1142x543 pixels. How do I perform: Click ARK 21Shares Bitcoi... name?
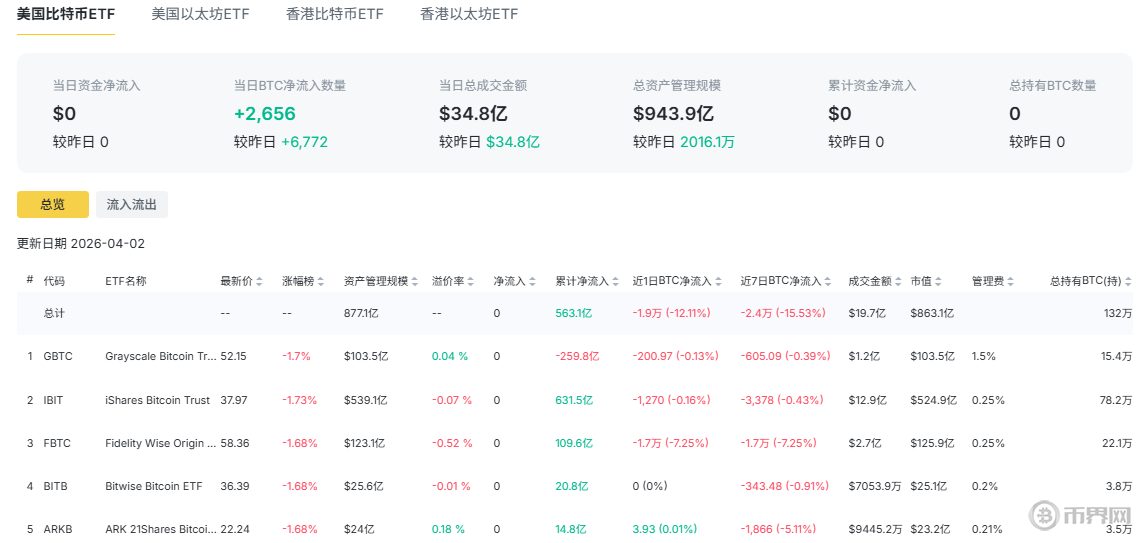[160, 529]
